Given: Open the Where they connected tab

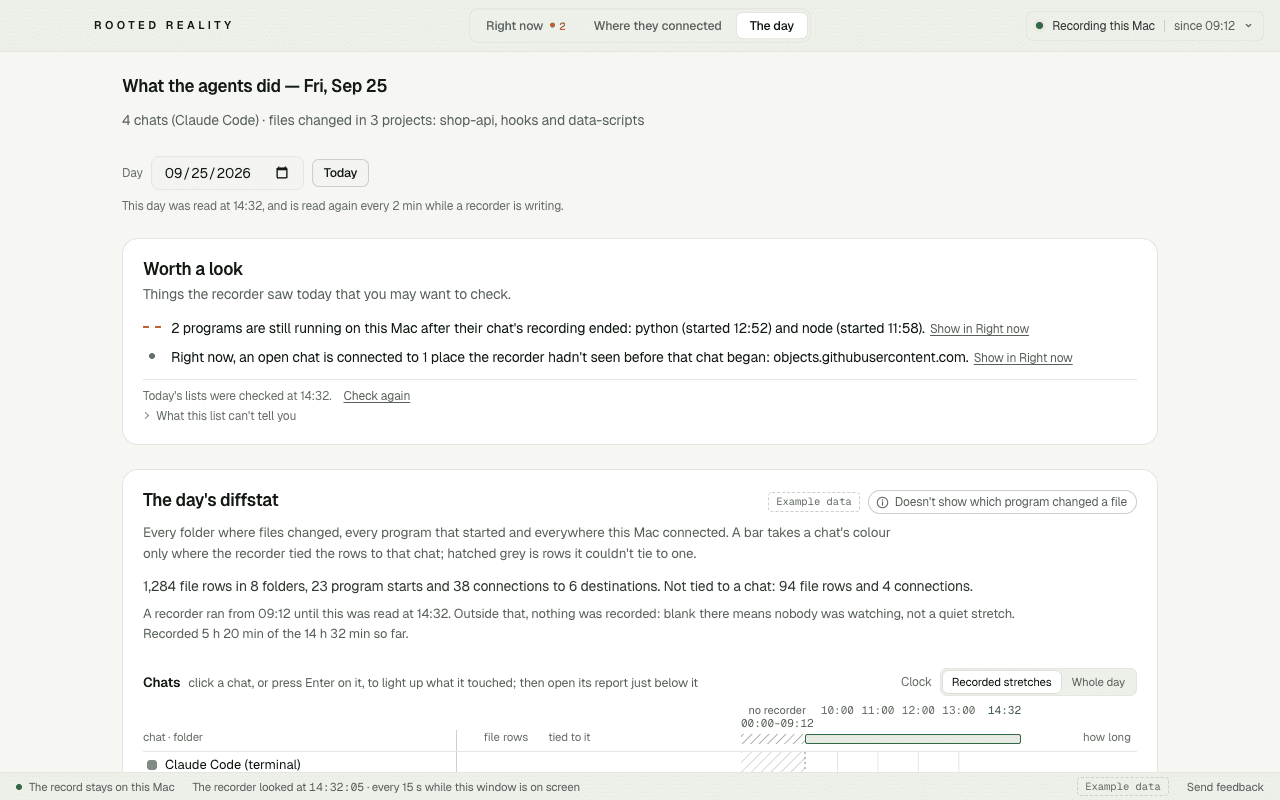Looking at the screenshot, I should [657, 26].
